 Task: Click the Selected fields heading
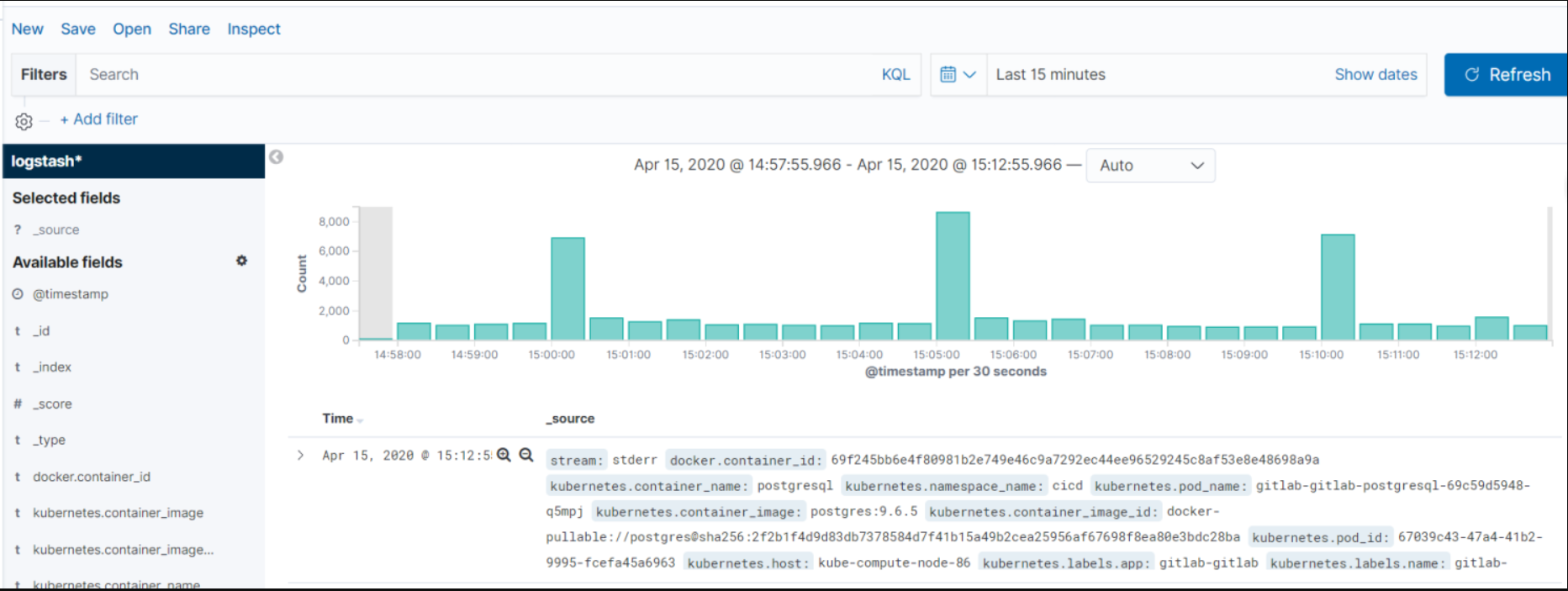pyautogui.click(x=66, y=198)
